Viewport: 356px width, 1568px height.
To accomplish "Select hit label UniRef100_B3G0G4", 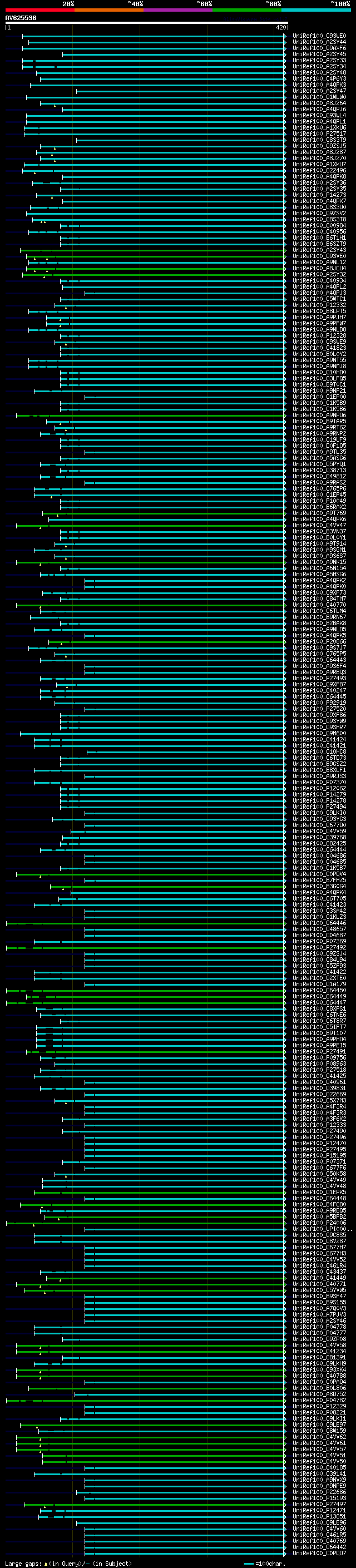I will coord(319,886).
